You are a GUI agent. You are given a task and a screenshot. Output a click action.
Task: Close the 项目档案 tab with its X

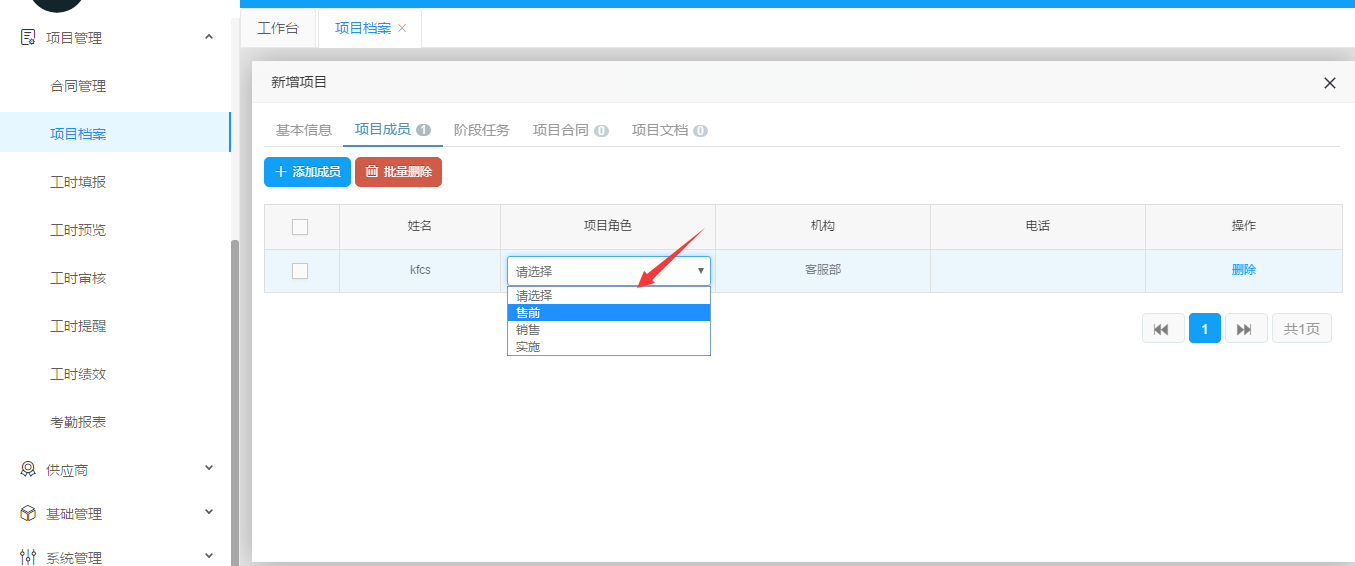(x=402, y=28)
